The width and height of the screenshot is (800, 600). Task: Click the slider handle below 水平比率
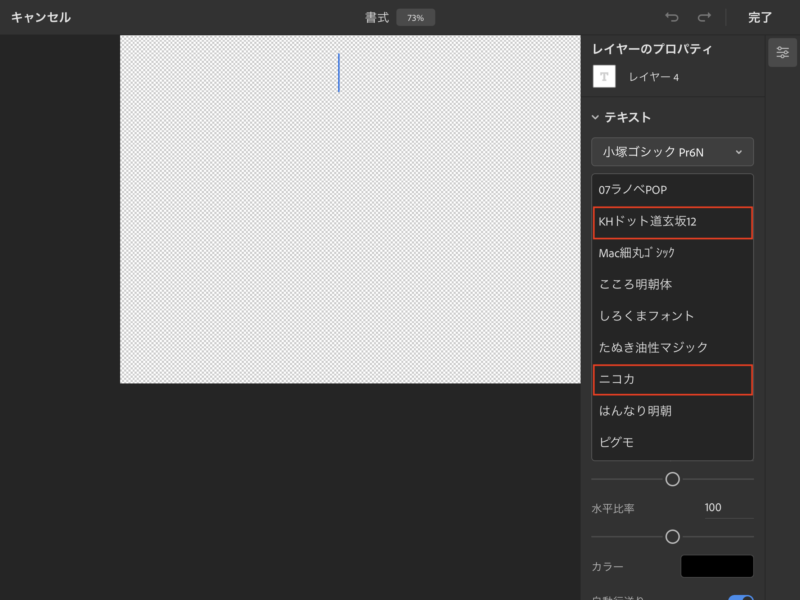[672, 537]
